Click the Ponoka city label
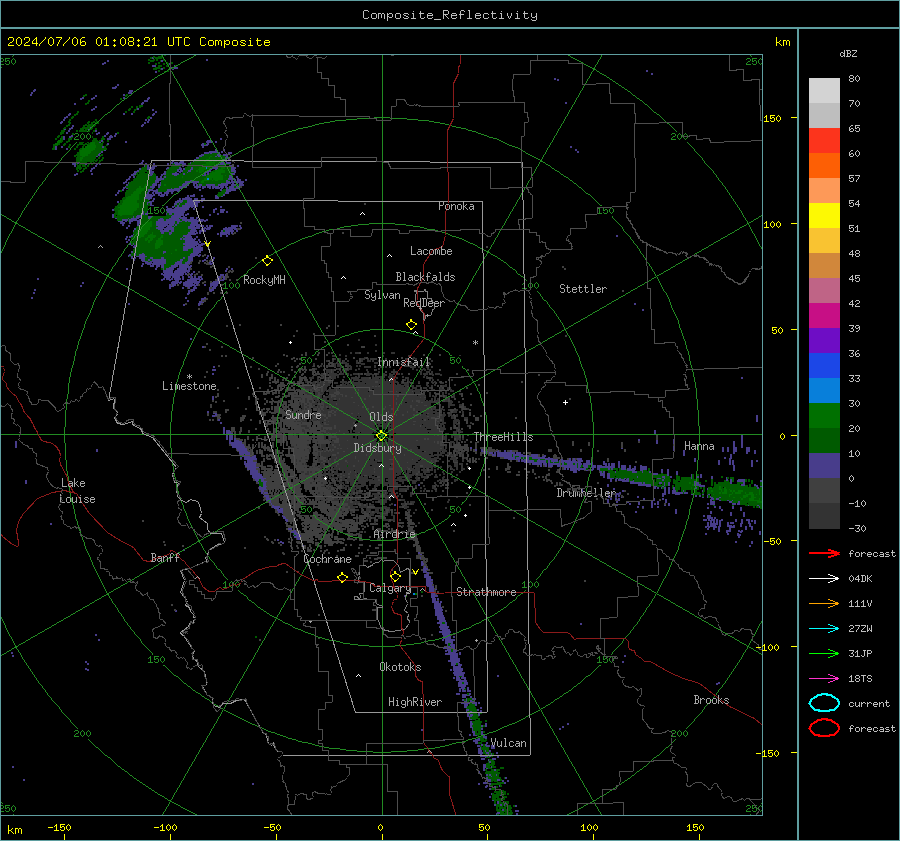Screen dimensions: 900x841 pyautogui.click(x=456, y=206)
